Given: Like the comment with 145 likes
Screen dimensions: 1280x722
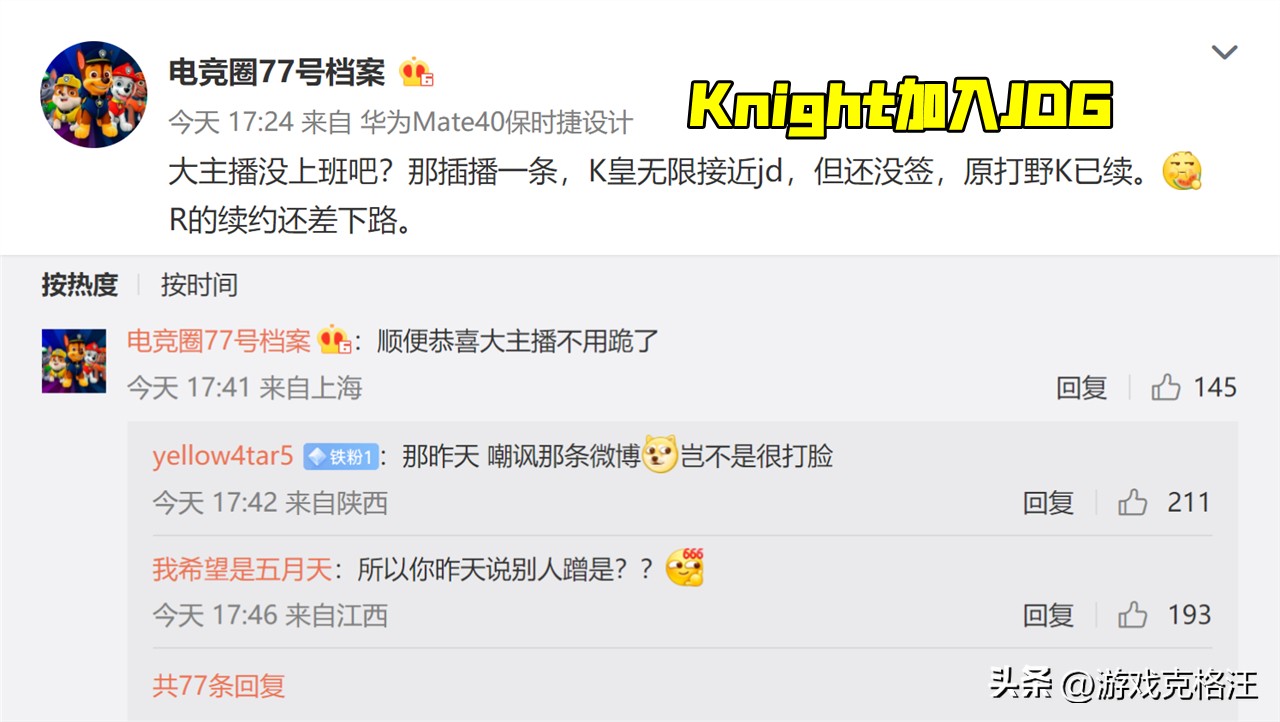Looking at the screenshot, I should pos(1194,388).
